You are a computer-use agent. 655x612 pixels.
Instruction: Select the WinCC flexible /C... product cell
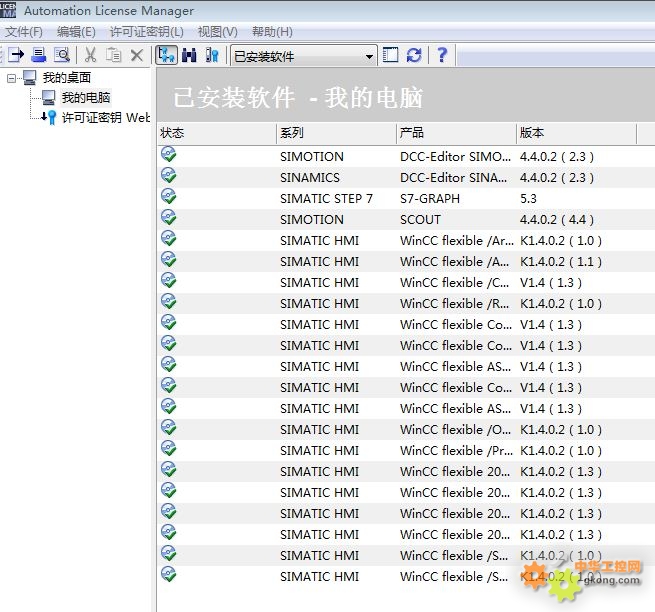click(x=454, y=283)
